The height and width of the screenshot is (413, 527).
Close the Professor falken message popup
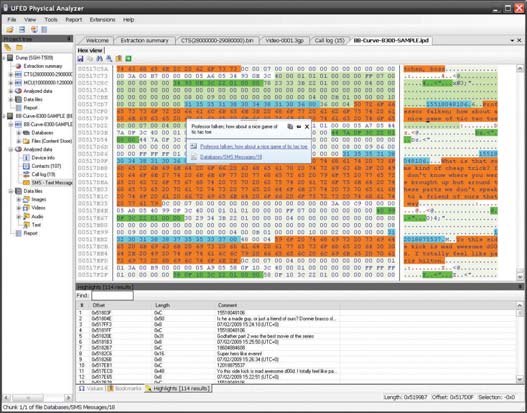(x=307, y=127)
